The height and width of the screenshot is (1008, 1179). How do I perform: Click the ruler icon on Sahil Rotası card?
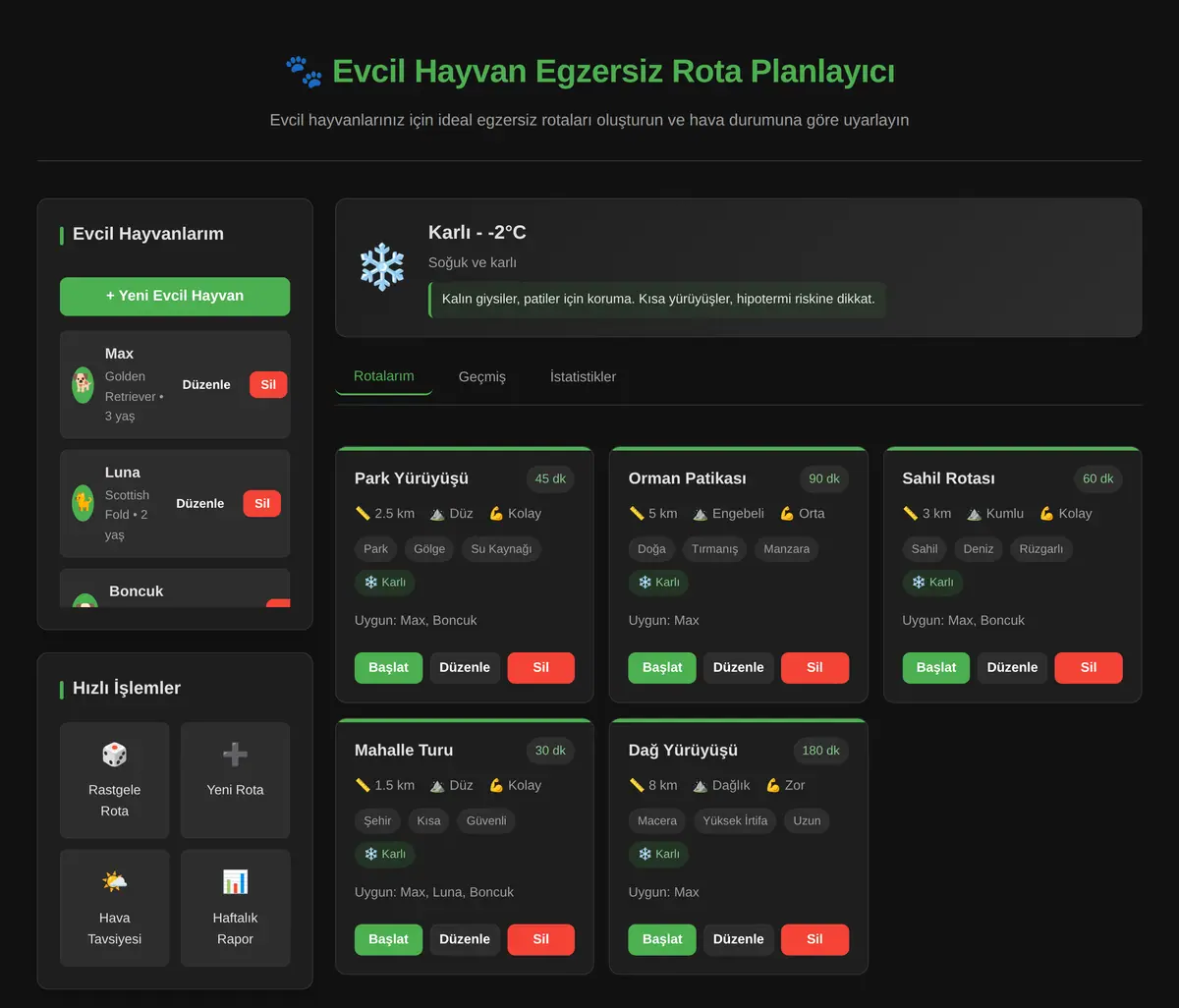[x=911, y=513]
